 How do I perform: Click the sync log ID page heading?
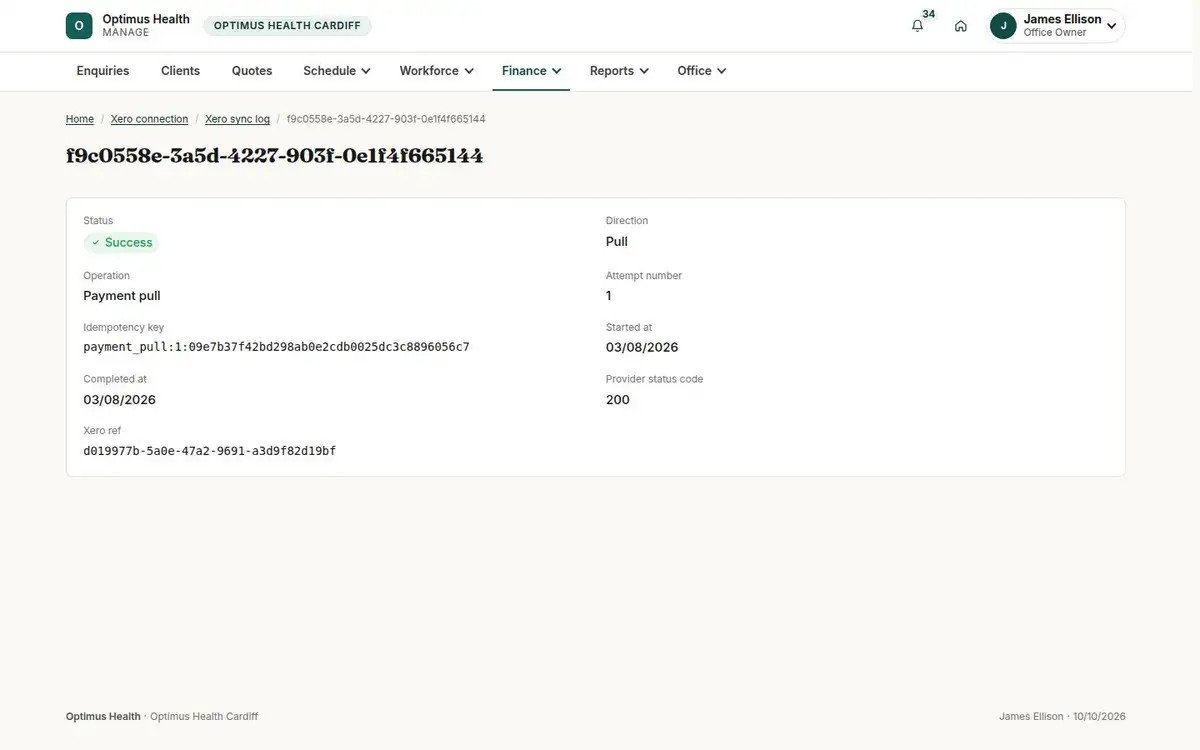click(275, 156)
